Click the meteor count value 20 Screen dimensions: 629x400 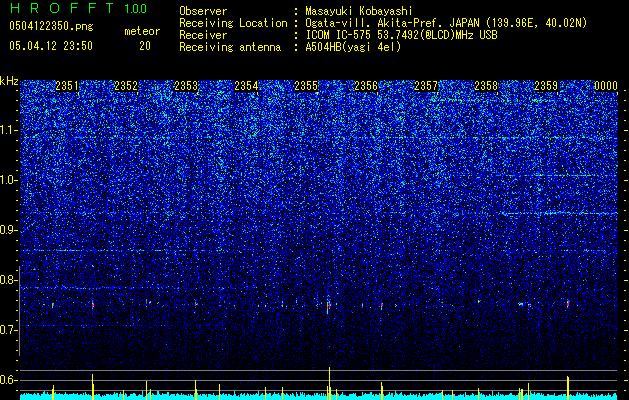[x=145, y=46]
